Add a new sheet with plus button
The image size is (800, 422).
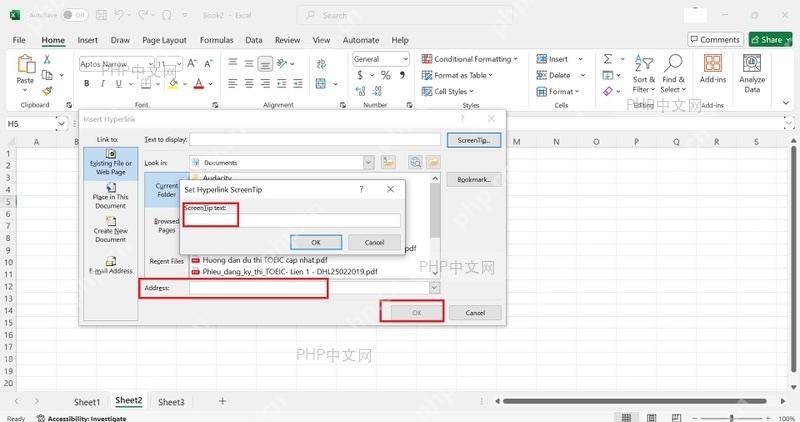click(222, 401)
